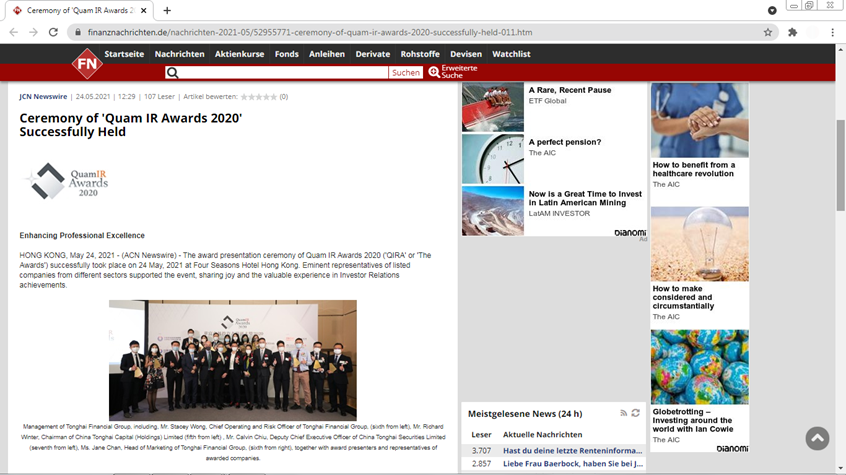The image size is (846, 475).
Task: Click the browser address bar URL
Action: [310, 32]
